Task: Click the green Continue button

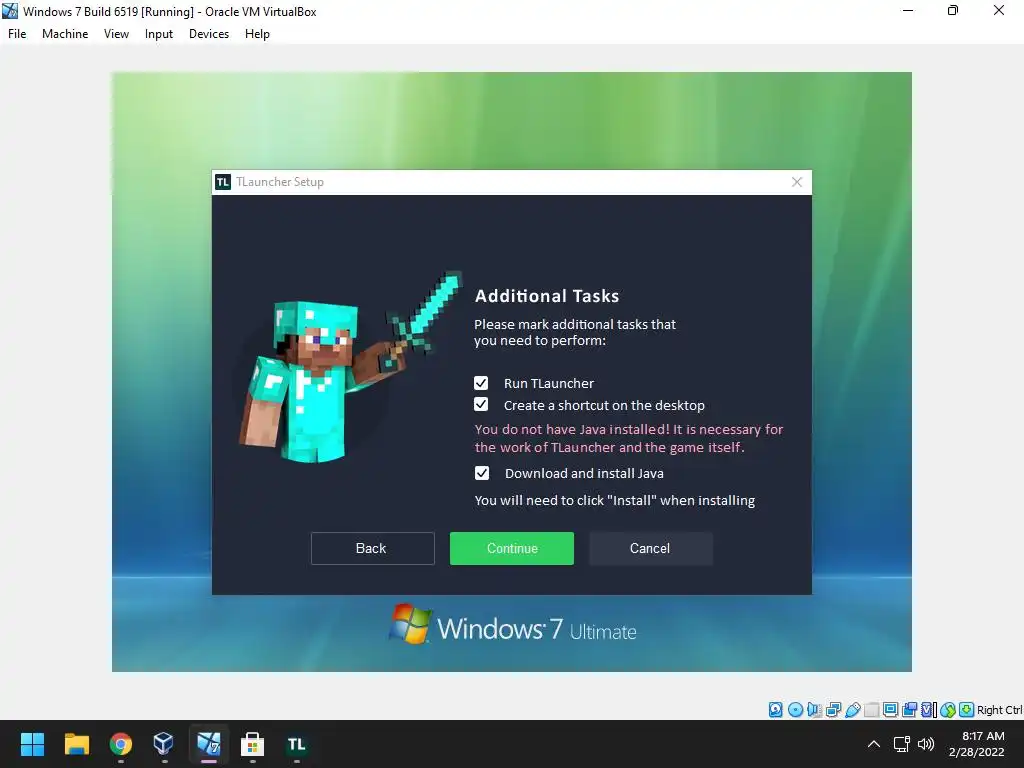Action: coord(512,548)
